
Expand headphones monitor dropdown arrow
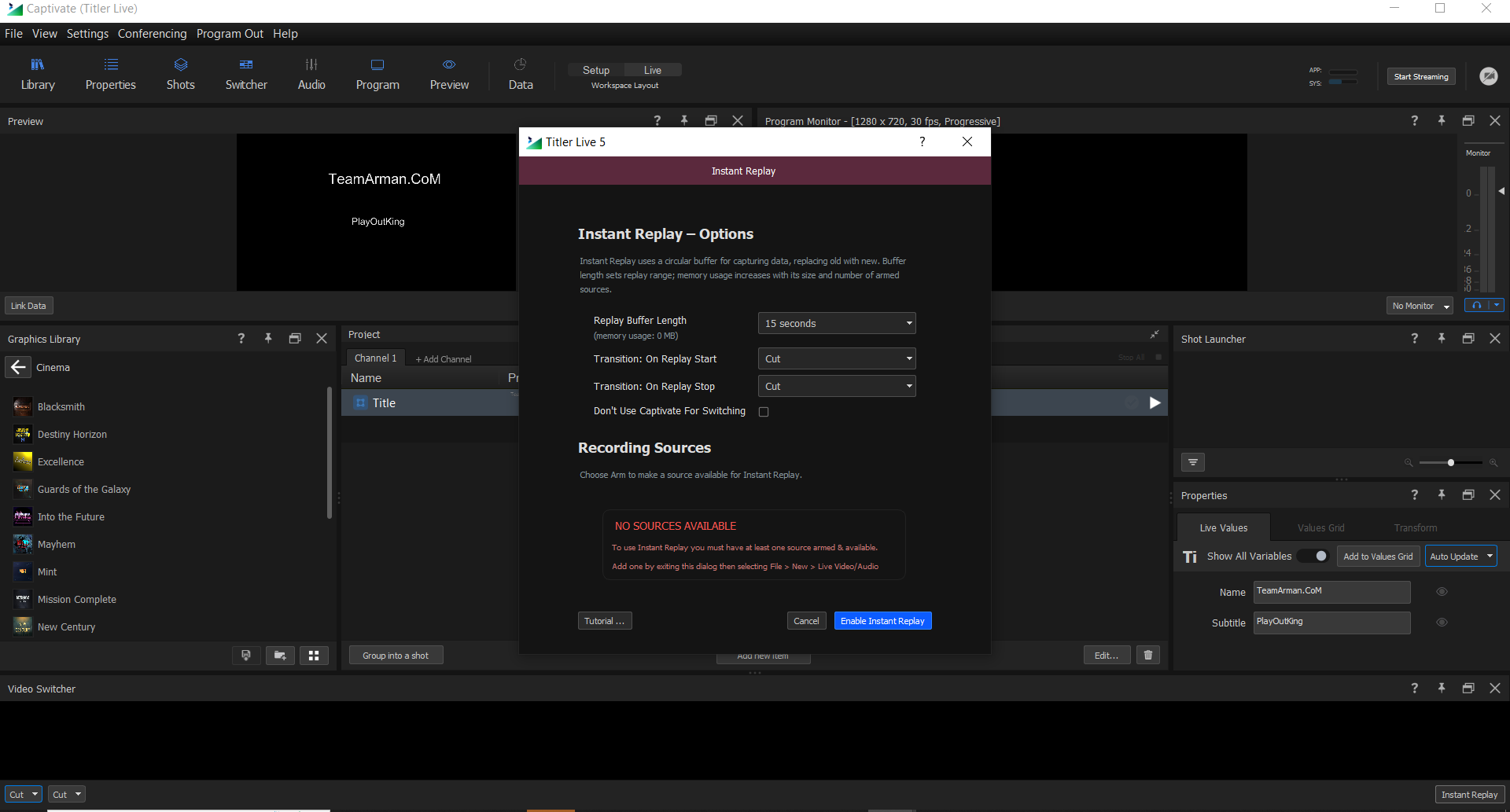1497,306
